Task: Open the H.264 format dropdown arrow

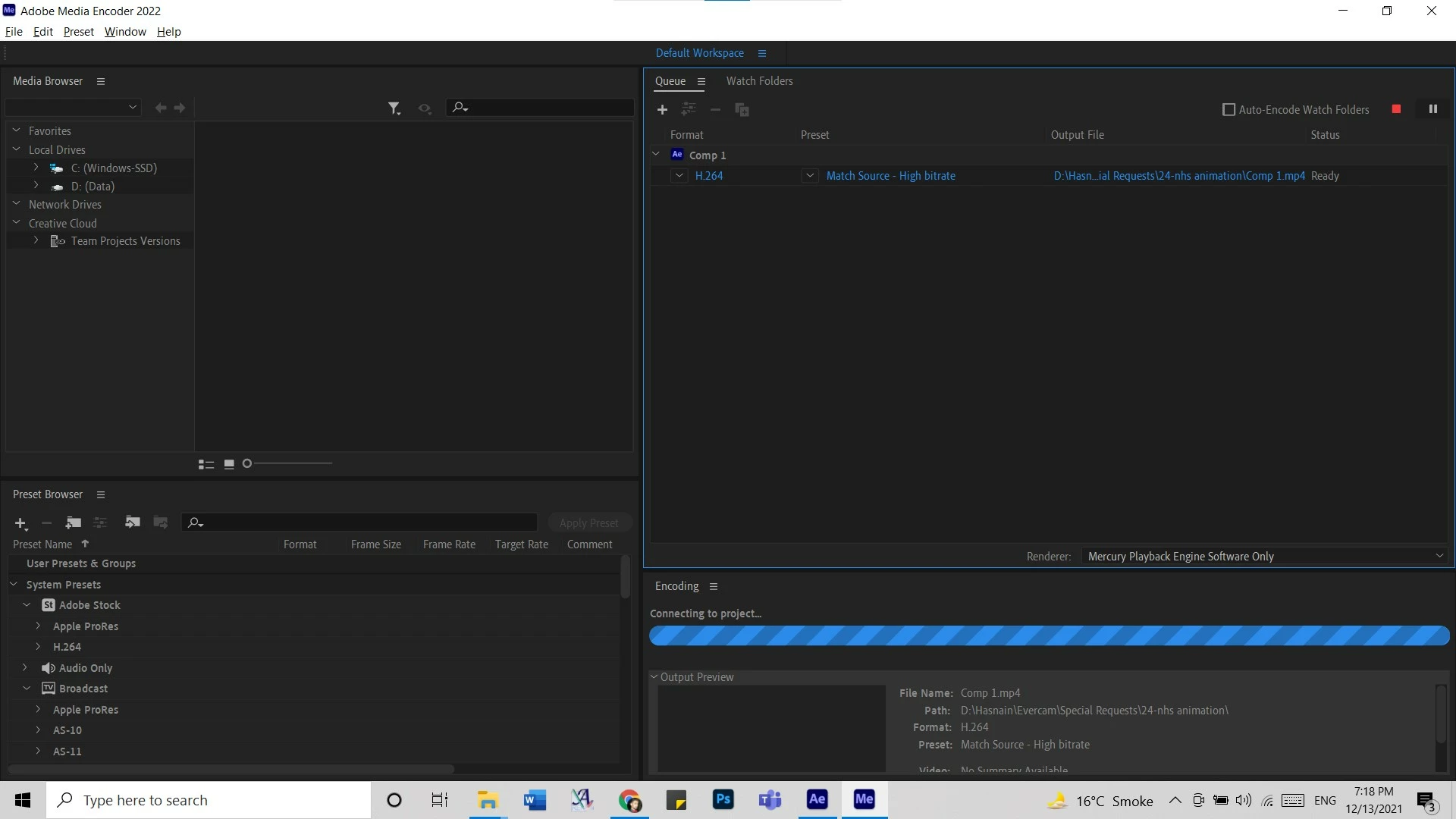Action: click(679, 176)
